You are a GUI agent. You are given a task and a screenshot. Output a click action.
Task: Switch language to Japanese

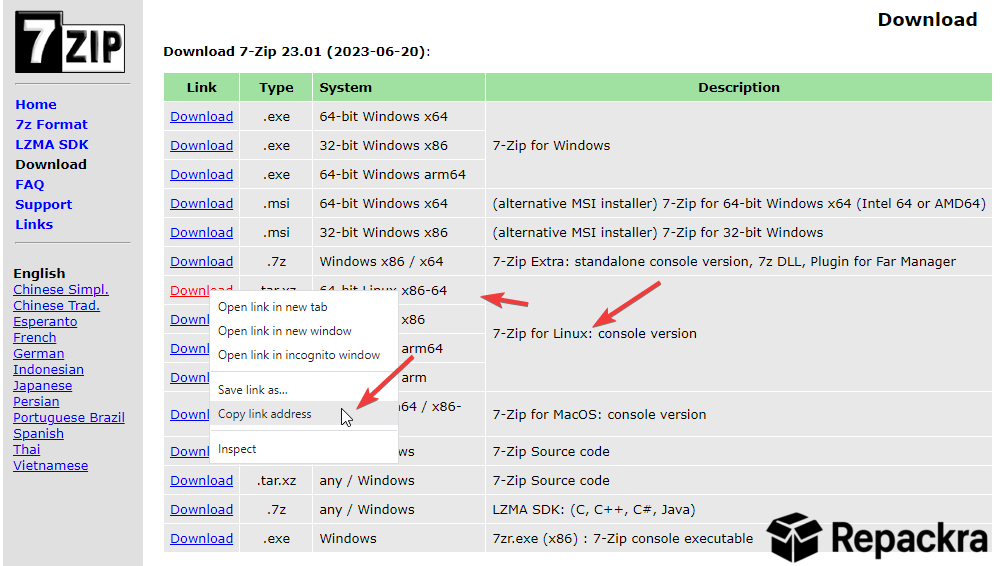click(42, 385)
